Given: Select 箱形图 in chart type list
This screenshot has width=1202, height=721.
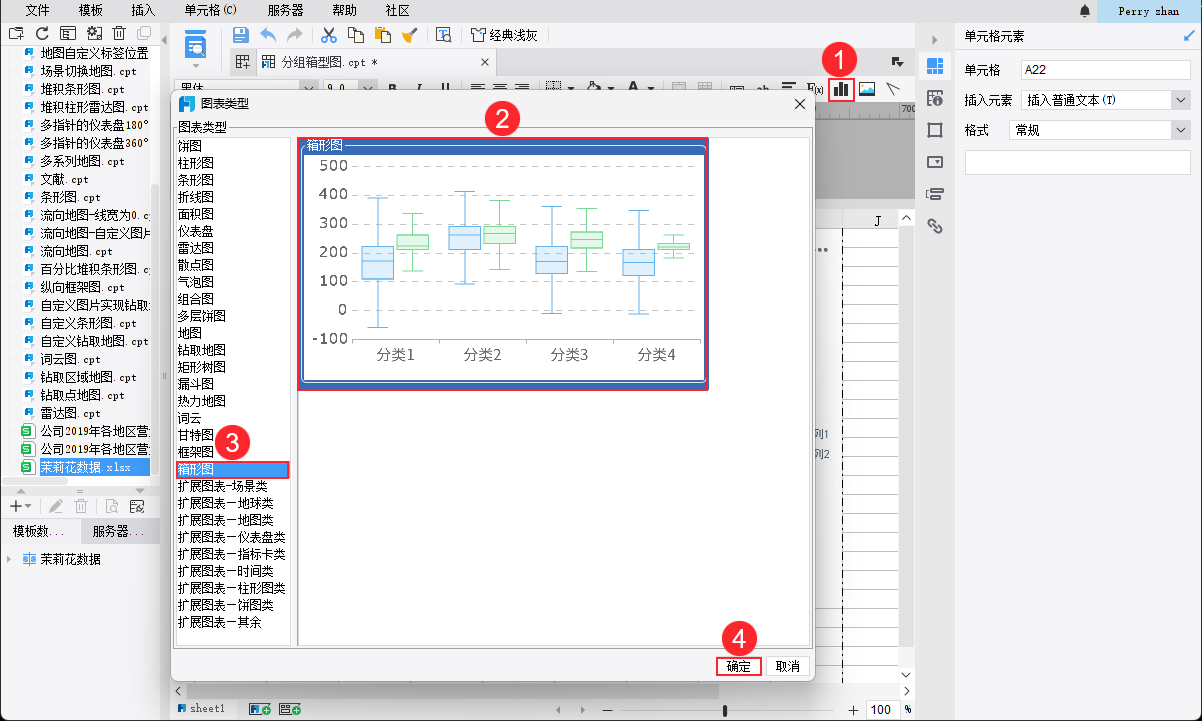Looking at the screenshot, I should click(x=232, y=469).
